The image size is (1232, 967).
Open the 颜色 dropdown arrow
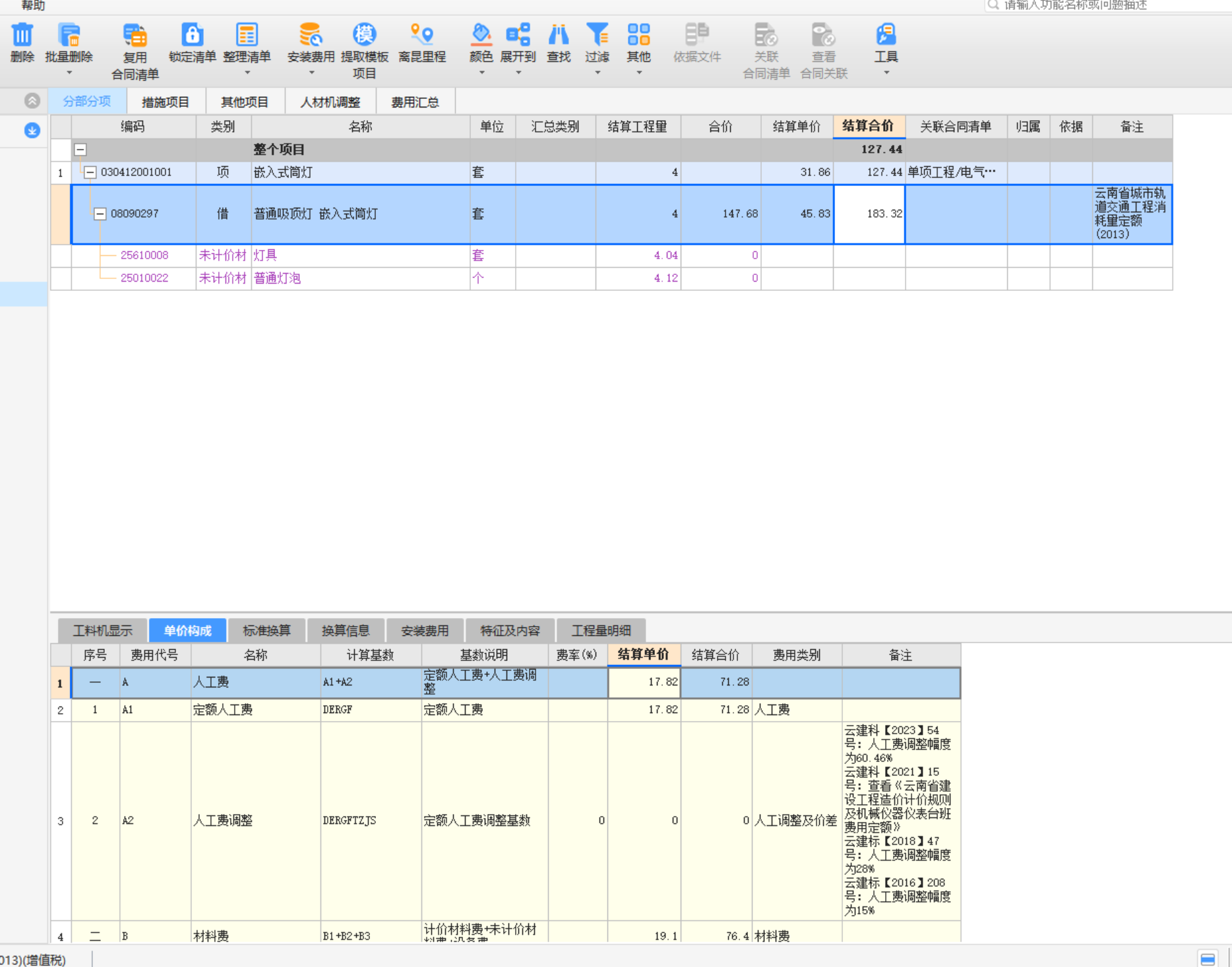[x=481, y=73]
